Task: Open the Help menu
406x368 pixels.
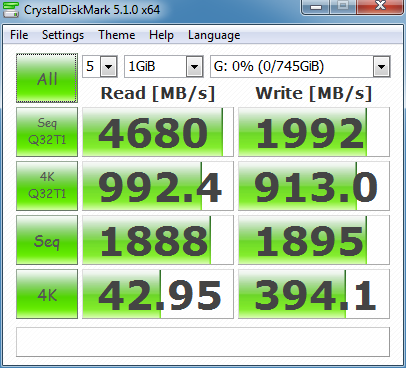Action: point(161,35)
